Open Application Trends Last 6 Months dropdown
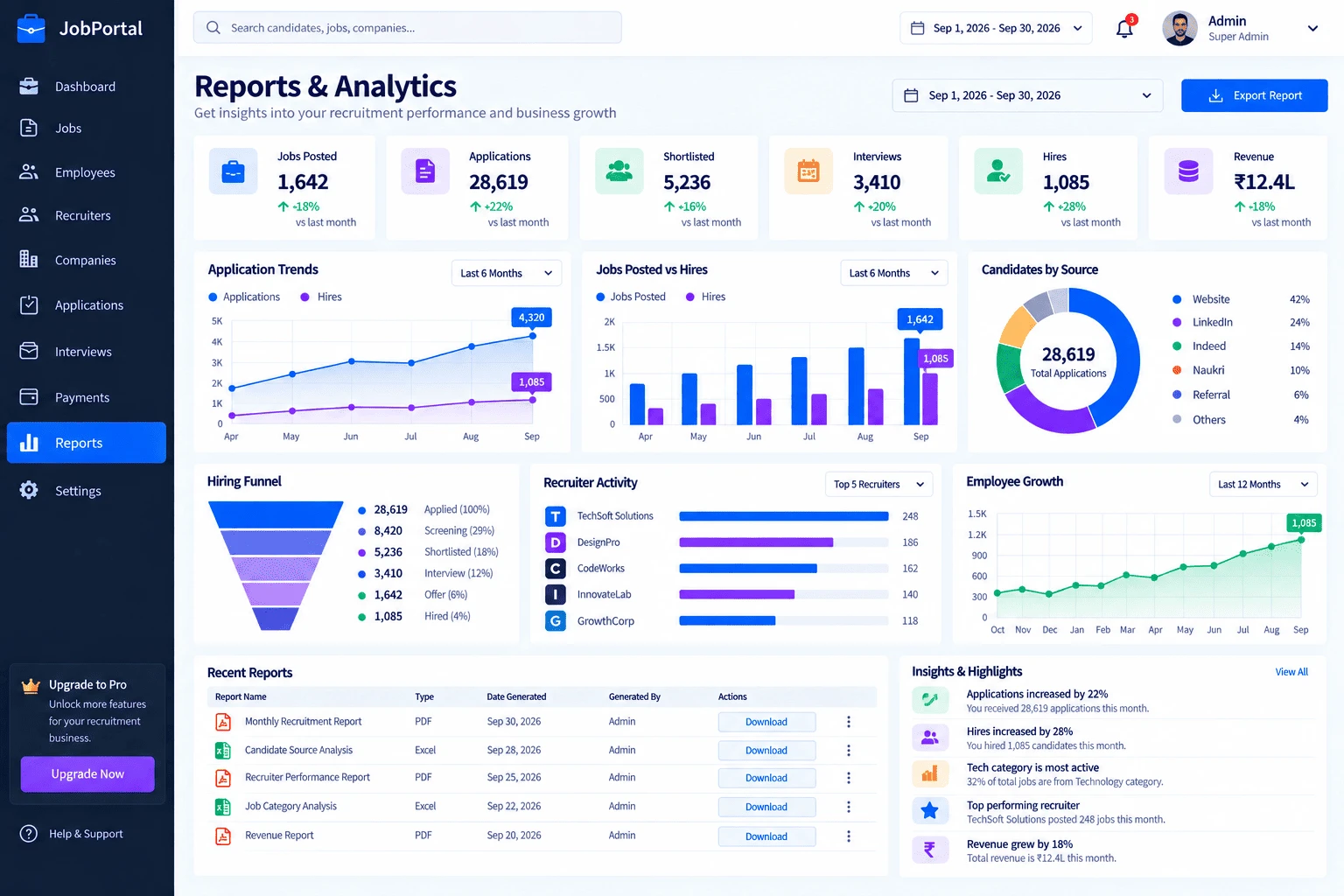This screenshot has width=1344, height=896. [x=507, y=273]
